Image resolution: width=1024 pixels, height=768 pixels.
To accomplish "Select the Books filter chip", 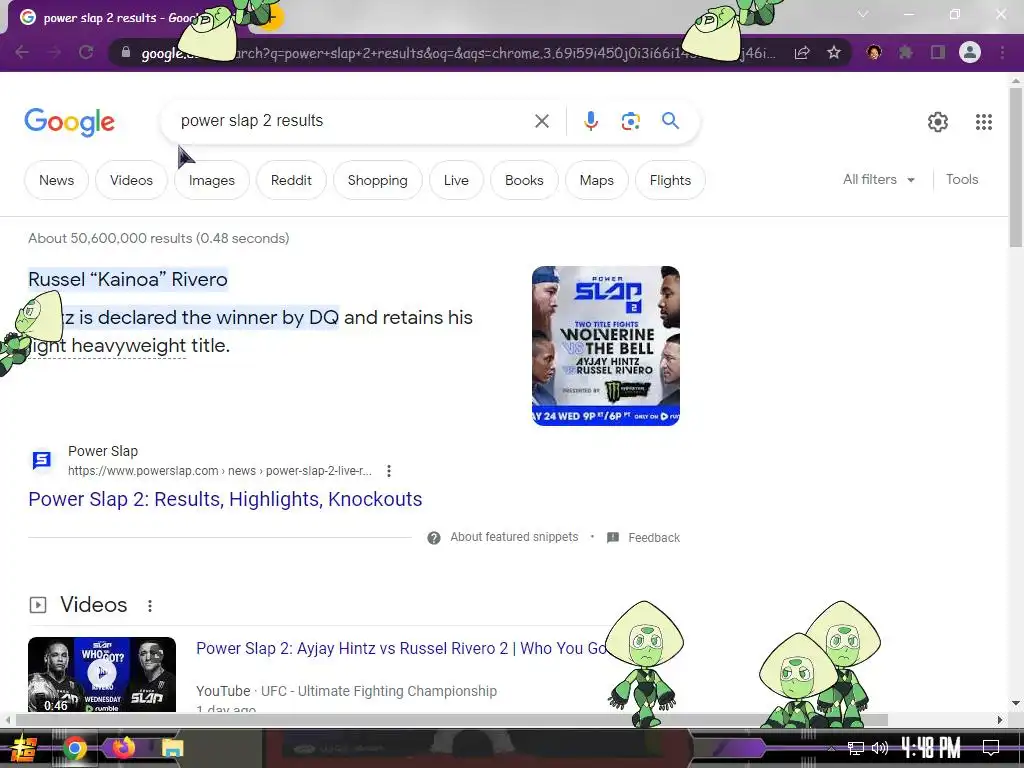I will [524, 180].
